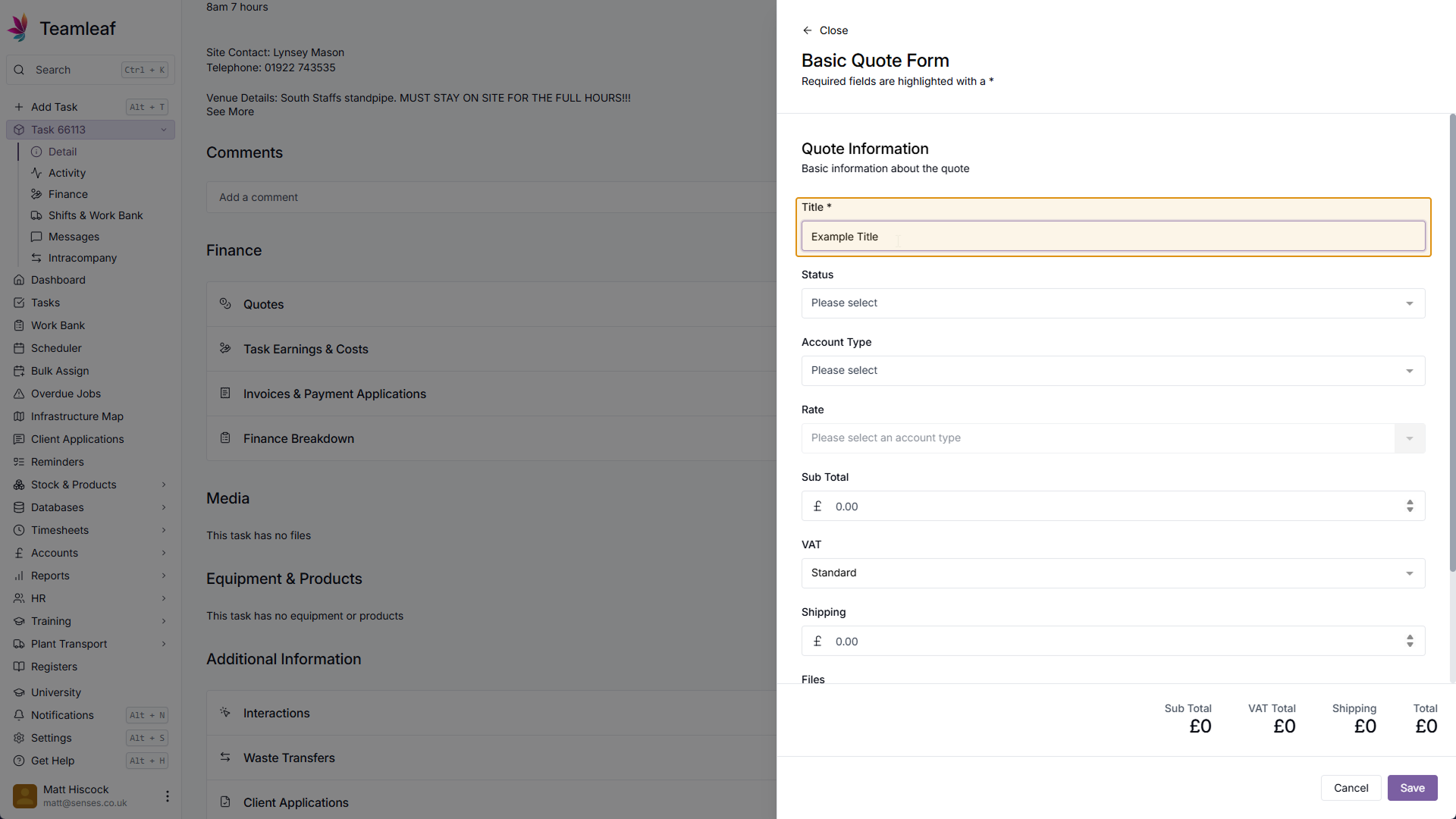The height and width of the screenshot is (819, 1456).
Task: Click the Teamleaf logo icon
Action: (19, 28)
